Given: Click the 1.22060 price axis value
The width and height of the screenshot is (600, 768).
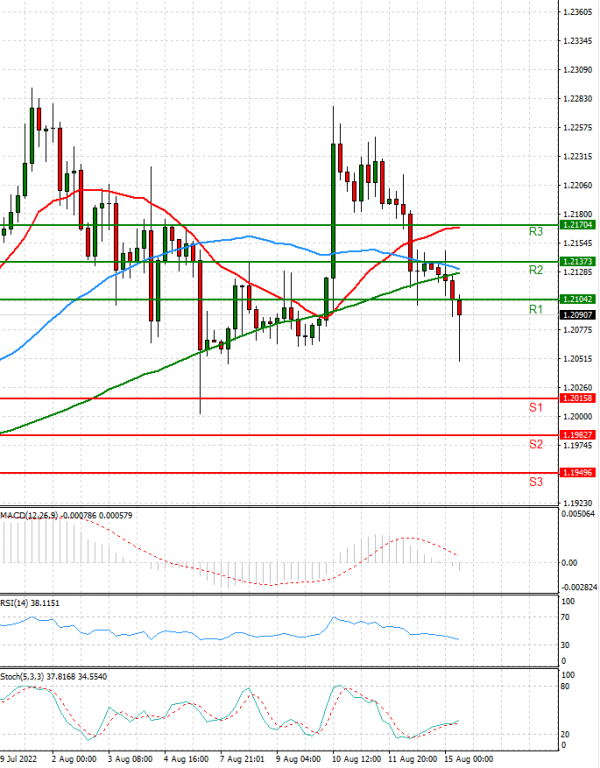Looking at the screenshot, I should [577, 185].
